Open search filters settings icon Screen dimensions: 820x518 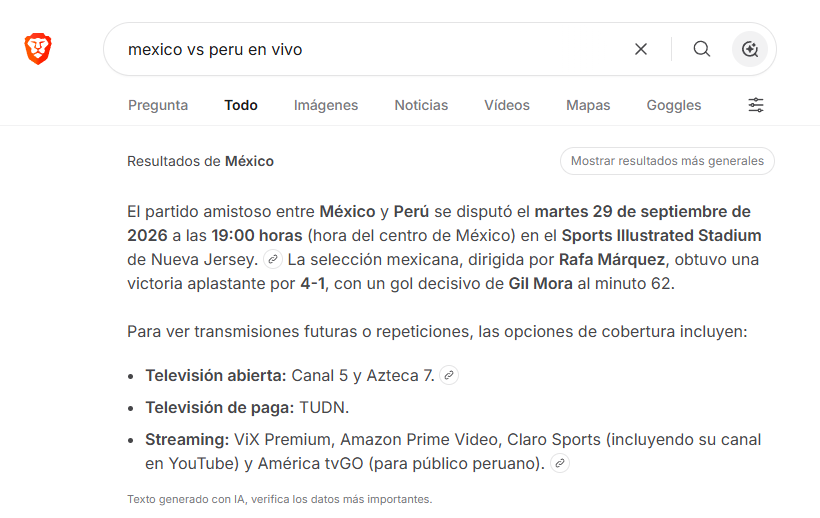pyautogui.click(x=756, y=105)
